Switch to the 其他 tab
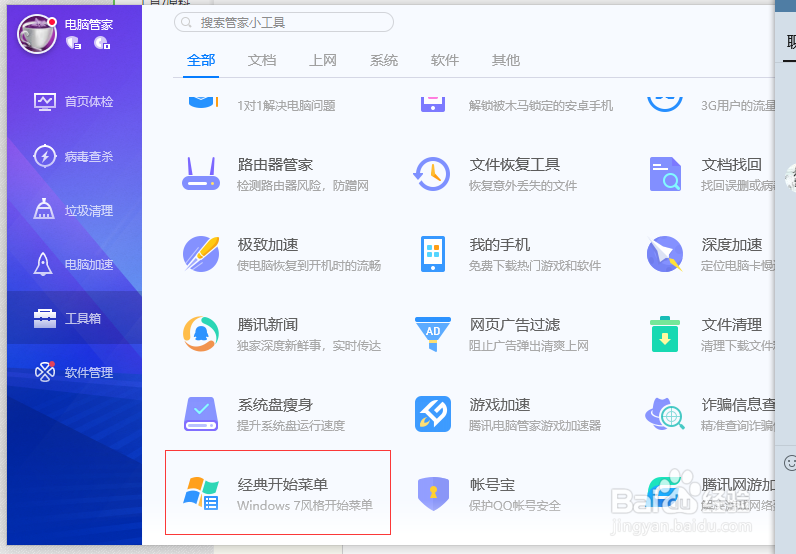The height and width of the screenshot is (554, 796). coord(506,60)
